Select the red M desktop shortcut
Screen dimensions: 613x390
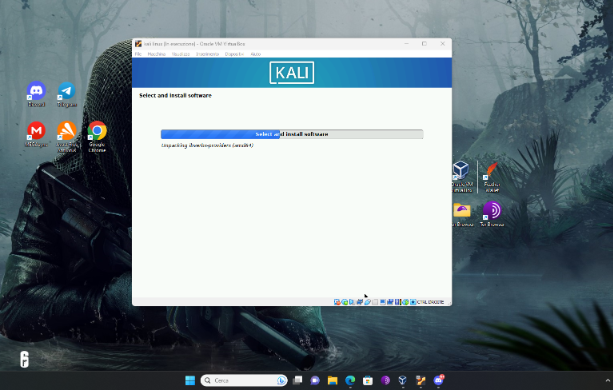tap(36, 134)
